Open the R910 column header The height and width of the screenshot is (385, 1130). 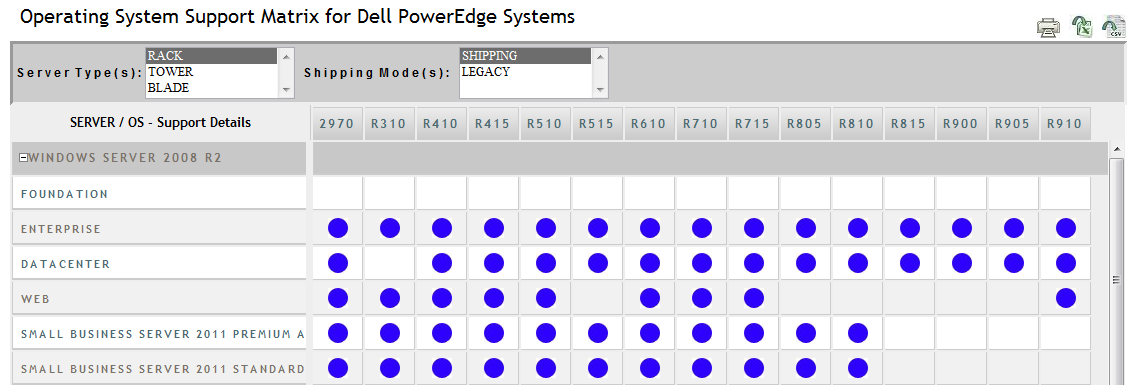(1064, 124)
